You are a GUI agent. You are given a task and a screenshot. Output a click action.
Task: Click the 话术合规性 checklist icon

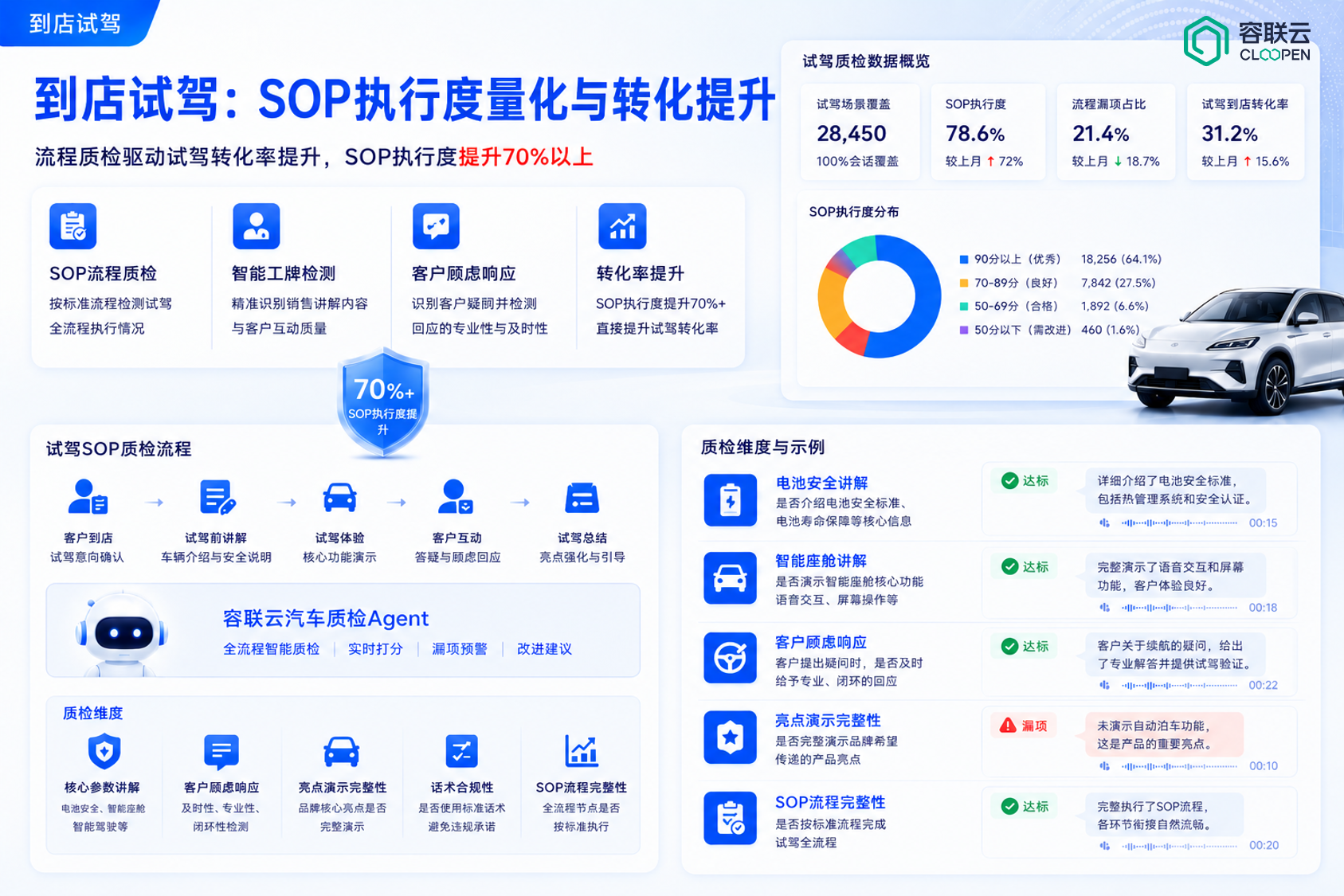pyautogui.click(x=461, y=751)
